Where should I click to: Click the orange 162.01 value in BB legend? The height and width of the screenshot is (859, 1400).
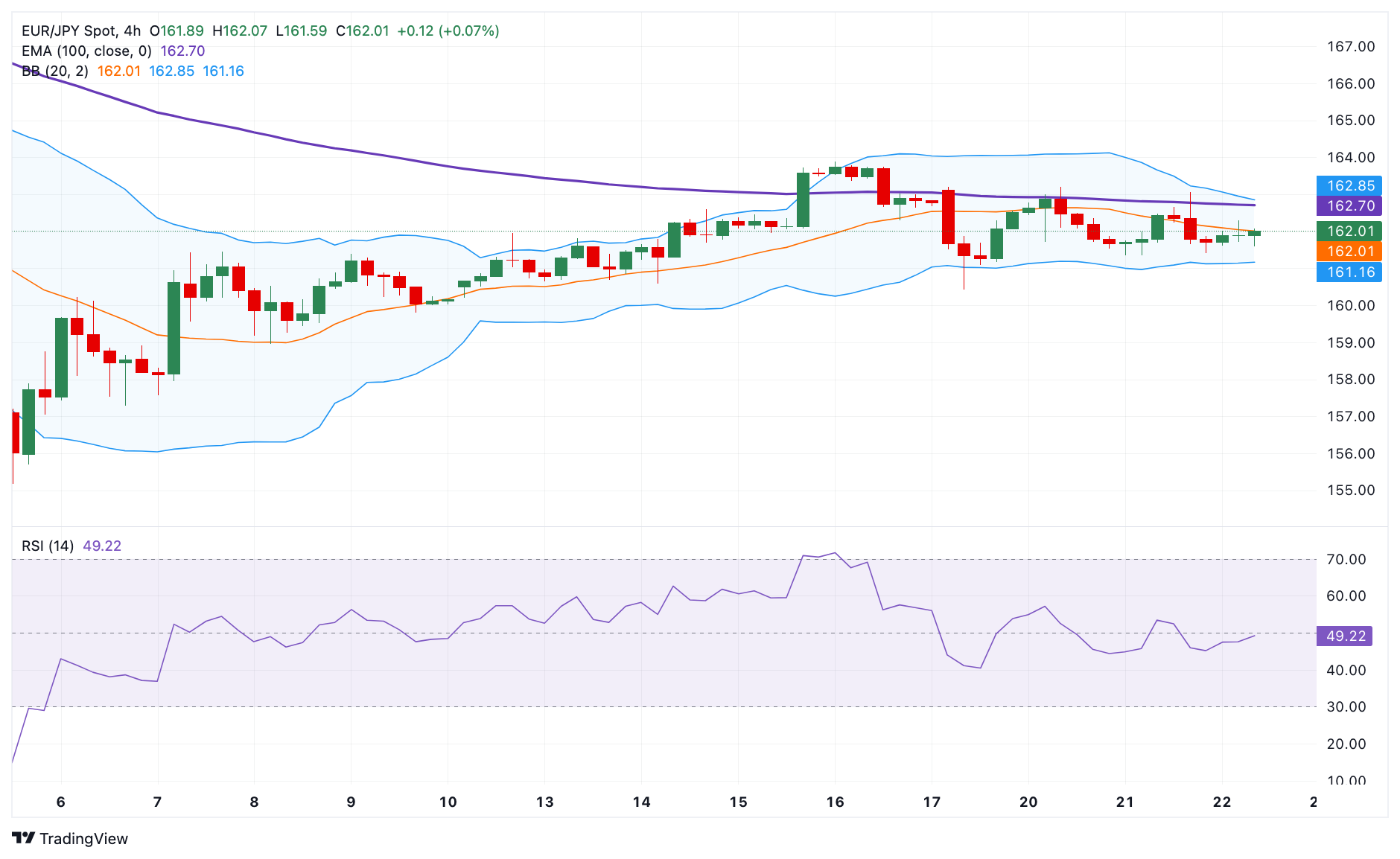tap(119, 71)
